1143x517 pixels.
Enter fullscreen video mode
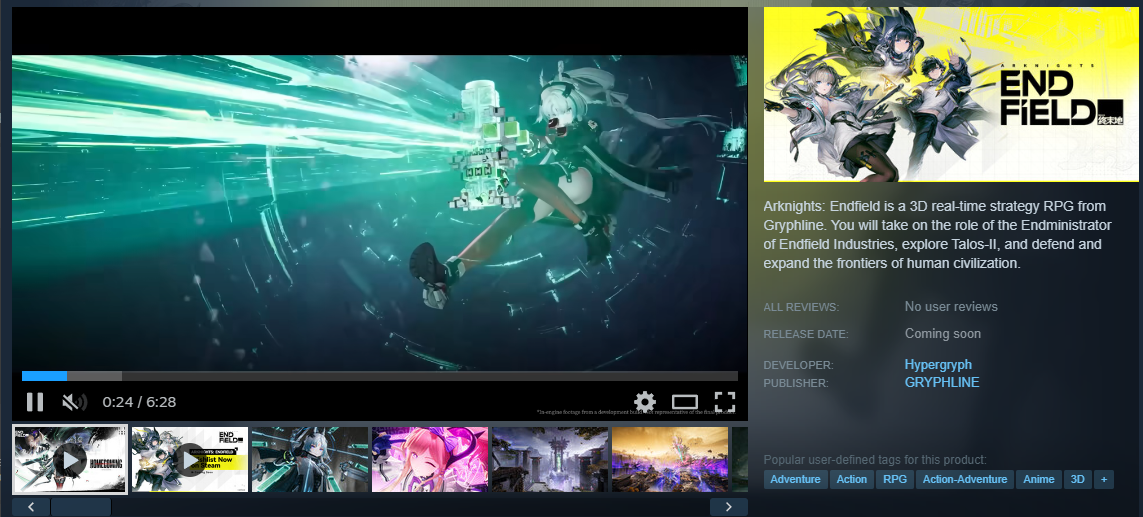click(x=725, y=402)
